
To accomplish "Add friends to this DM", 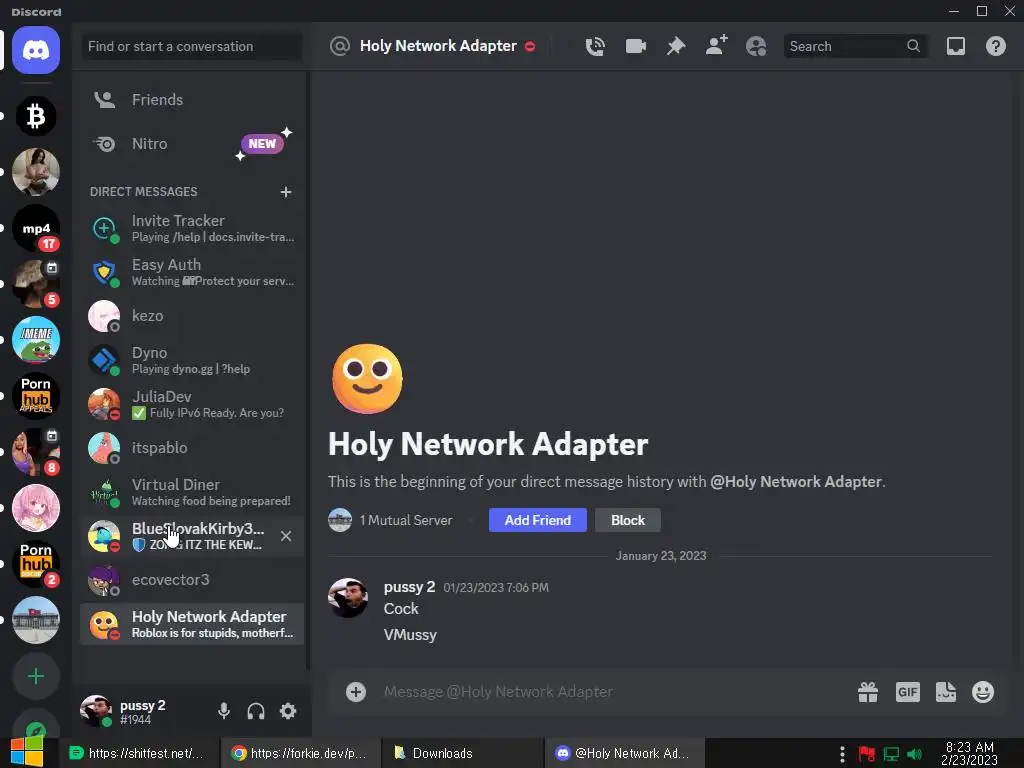I will click(x=716, y=46).
